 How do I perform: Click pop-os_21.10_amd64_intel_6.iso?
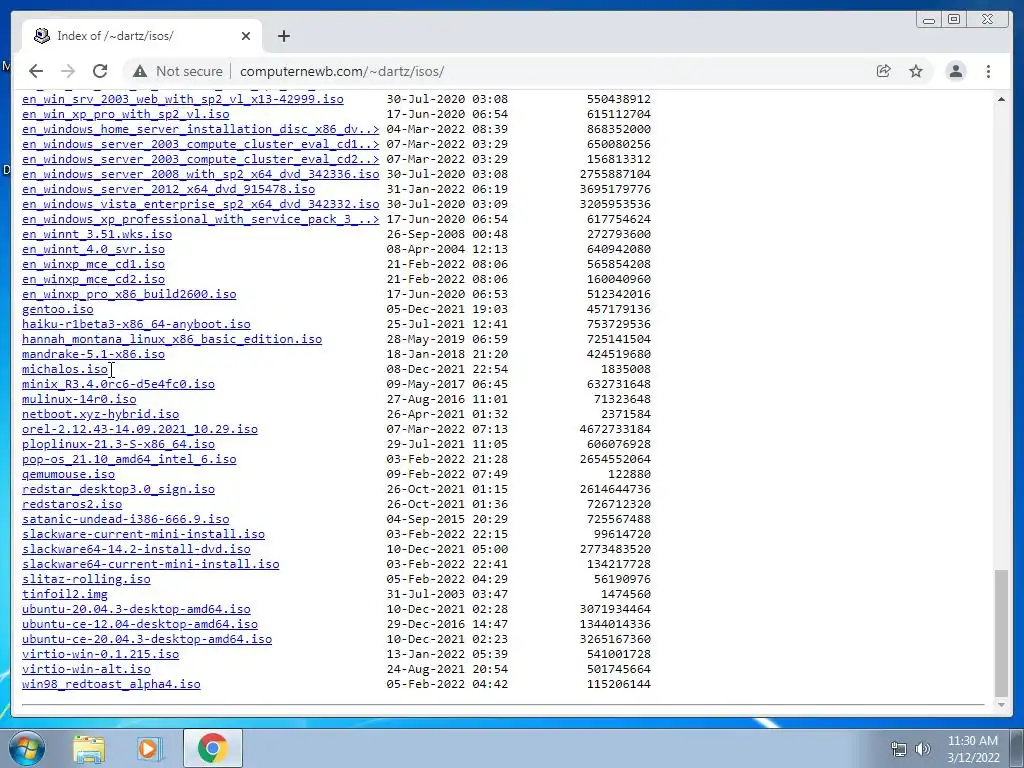point(129,459)
